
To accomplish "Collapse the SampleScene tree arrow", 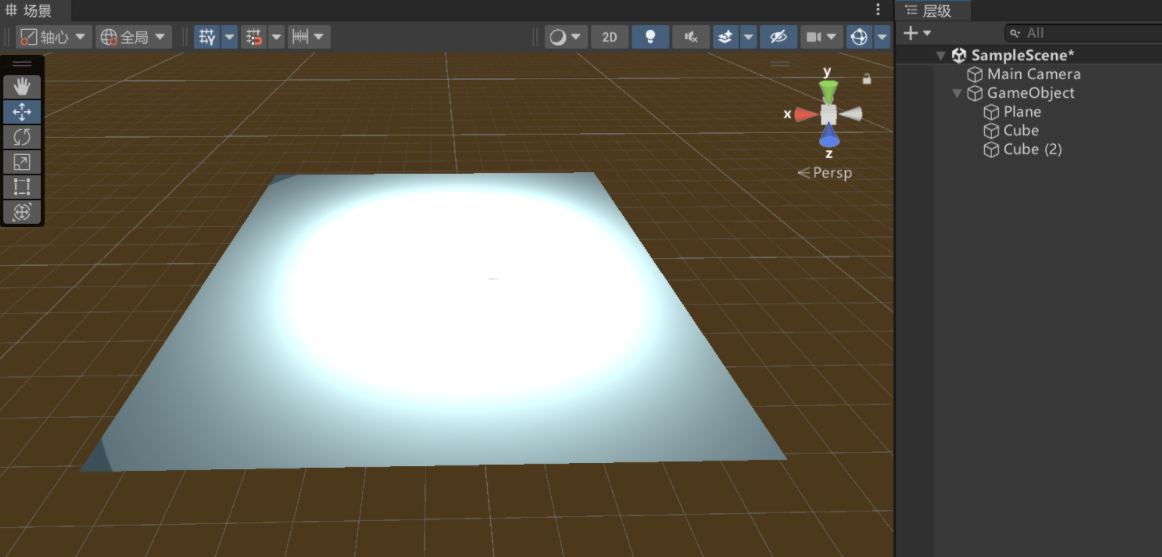I will click(x=940, y=56).
